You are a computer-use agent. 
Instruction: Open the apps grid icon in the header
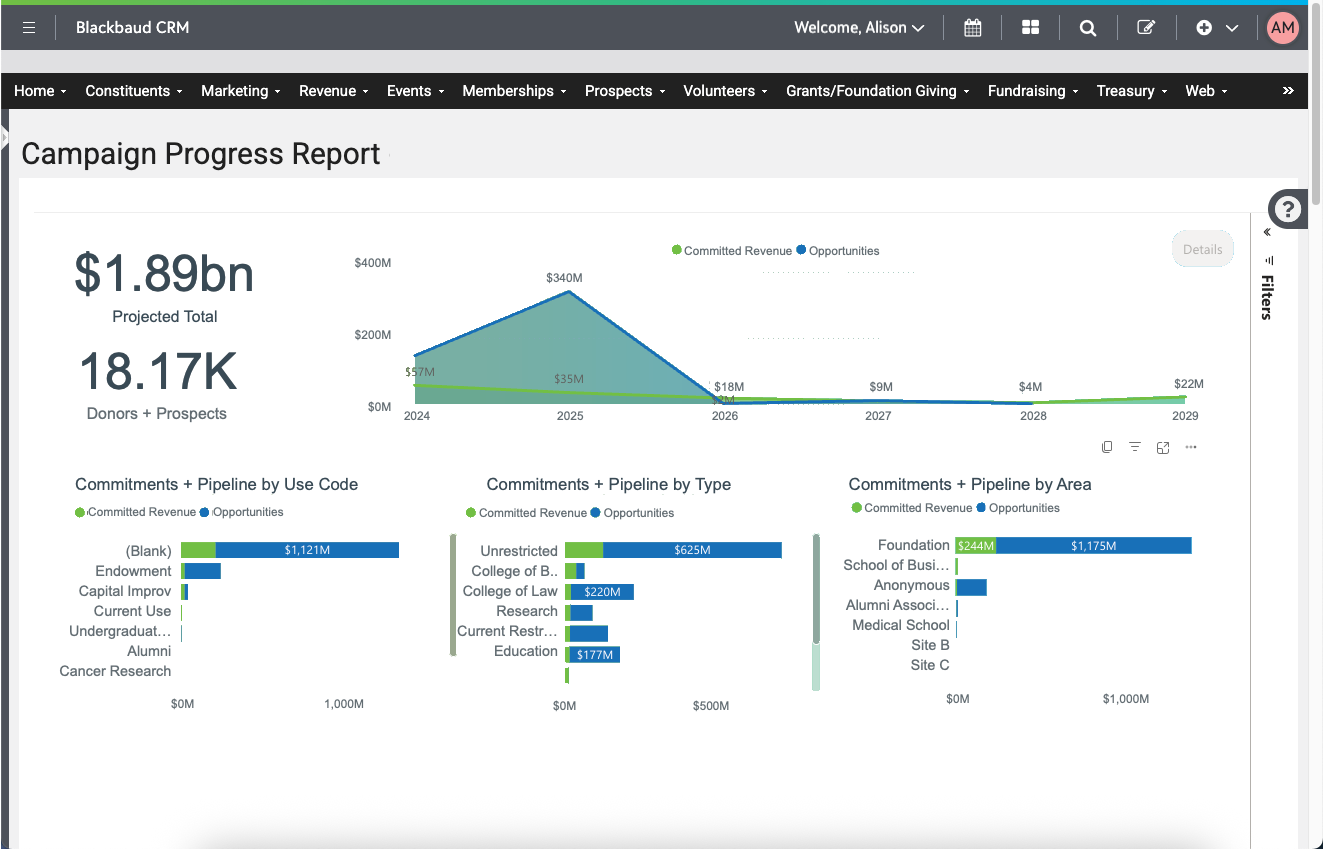(1030, 27)
